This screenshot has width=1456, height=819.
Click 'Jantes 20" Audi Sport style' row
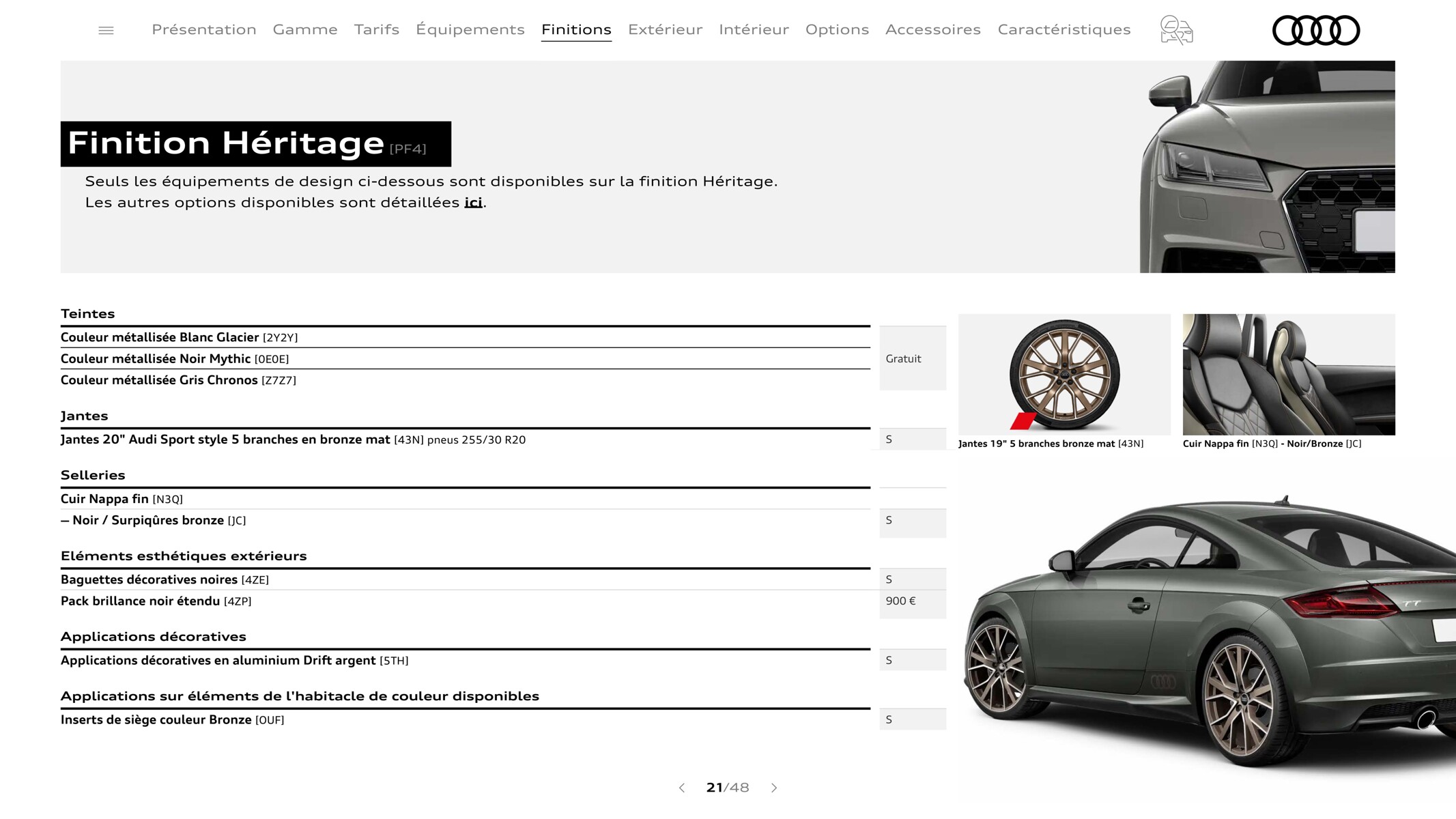coord(466,440)
